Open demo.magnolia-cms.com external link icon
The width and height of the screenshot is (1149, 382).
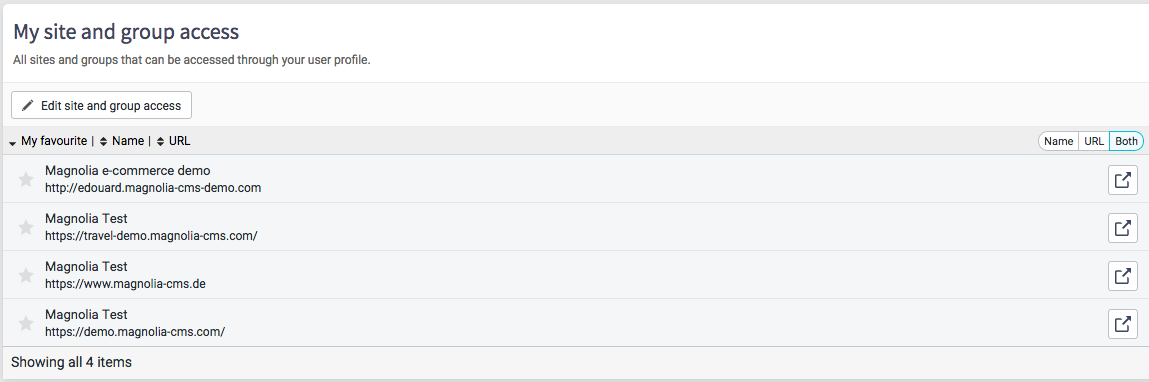[x=1123, y=323]
